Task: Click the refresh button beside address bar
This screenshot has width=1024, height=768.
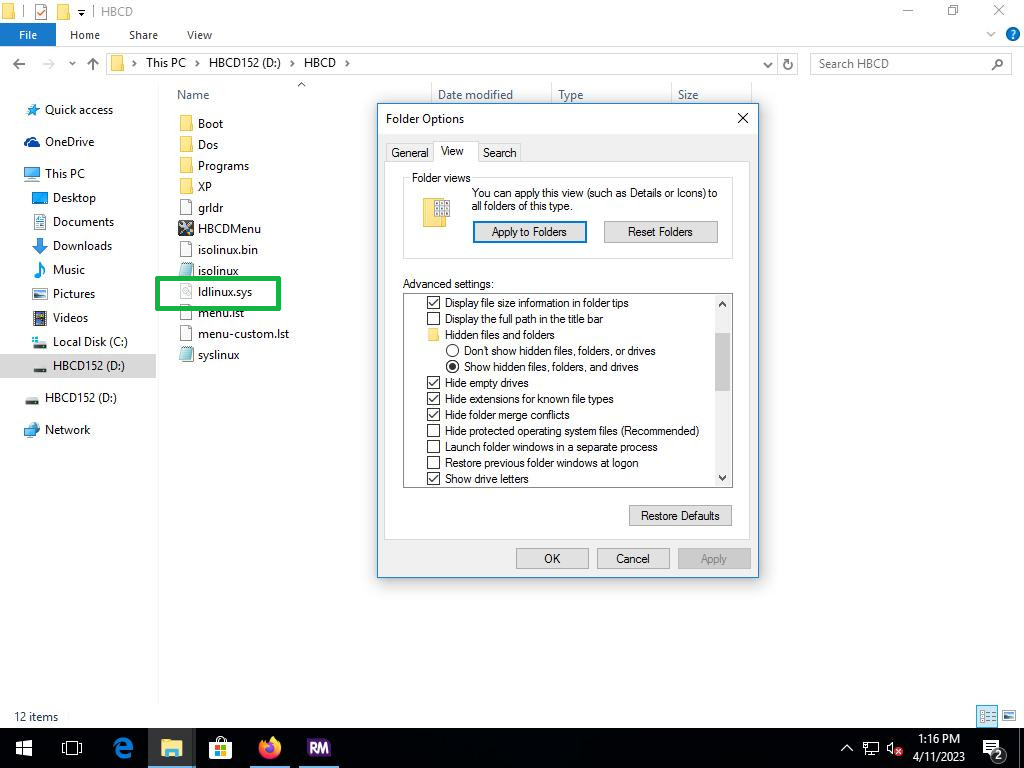Action: click(x=788, y=63)
